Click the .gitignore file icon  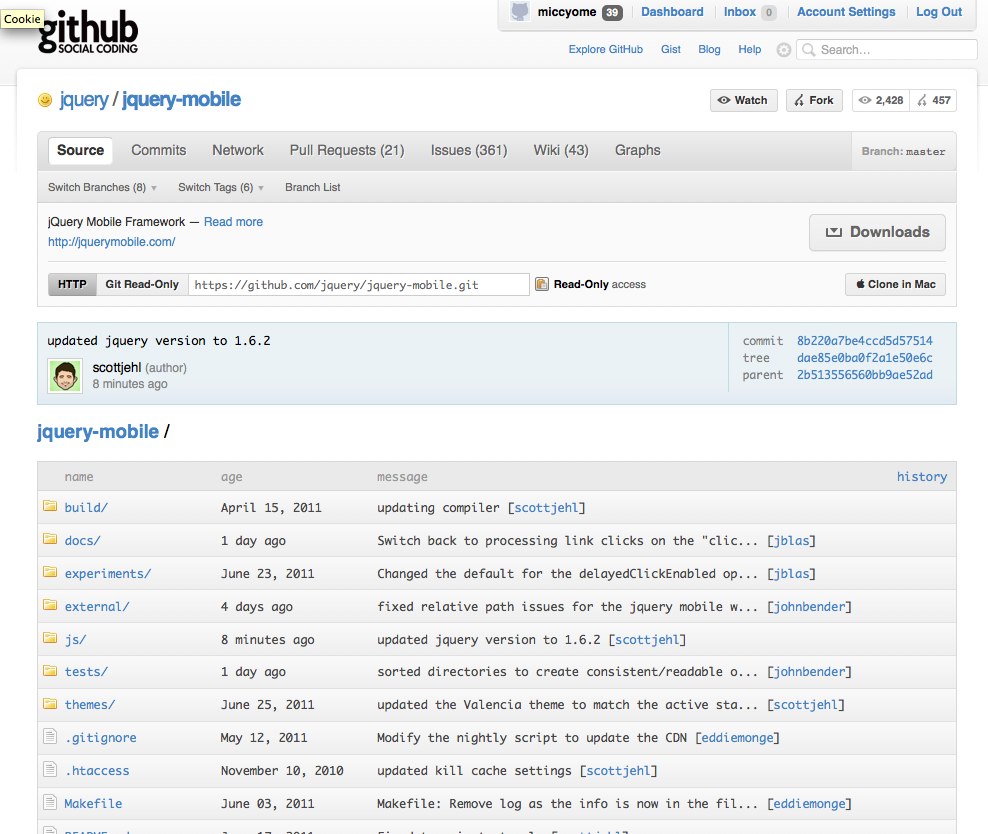click(50, 736)
